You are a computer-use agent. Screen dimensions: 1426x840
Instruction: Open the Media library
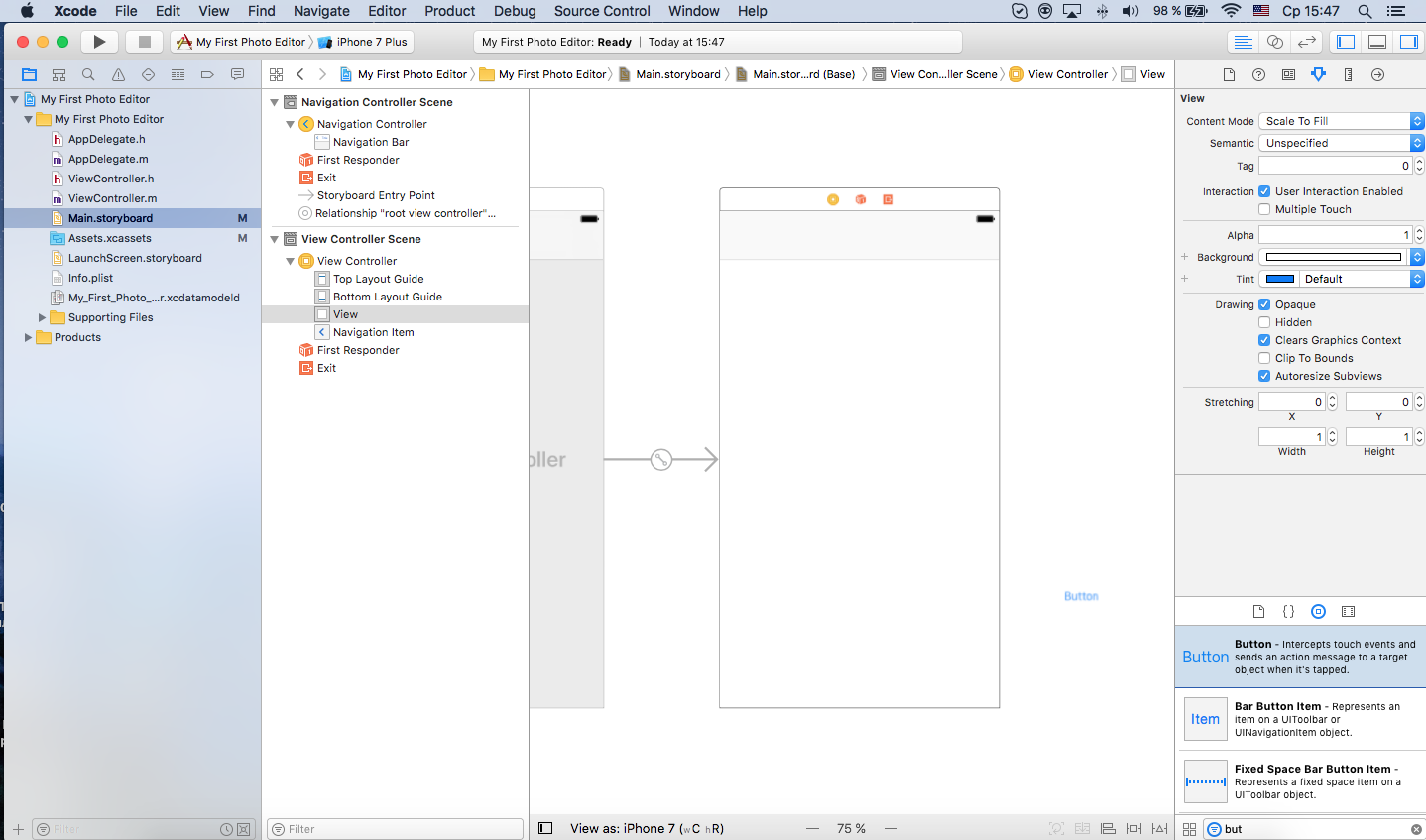pos(1348,612)
